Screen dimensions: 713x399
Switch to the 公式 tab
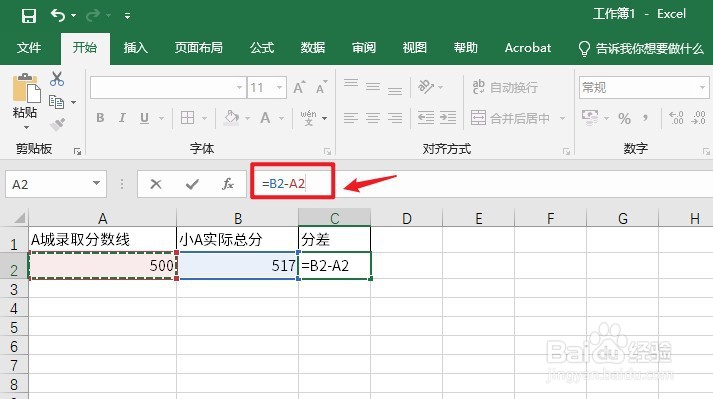pyautogui.click(x=261, y=48)
